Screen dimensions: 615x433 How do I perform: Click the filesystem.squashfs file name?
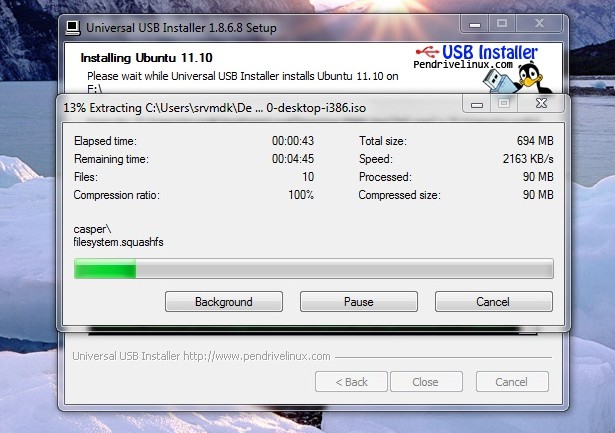pyautogui.click(x=118, y=242)
